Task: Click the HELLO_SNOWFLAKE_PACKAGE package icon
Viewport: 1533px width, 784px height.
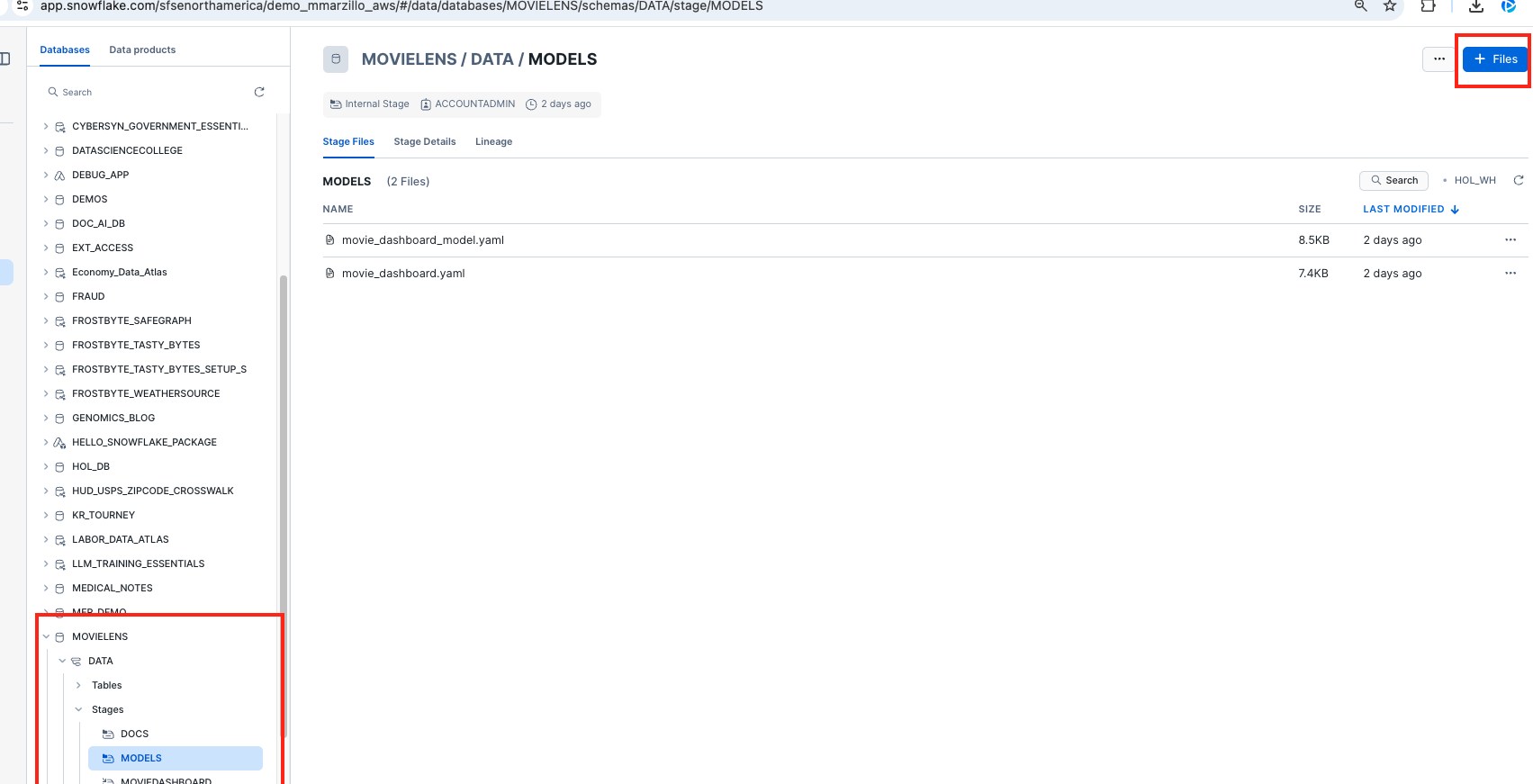Action: point(59,443)
